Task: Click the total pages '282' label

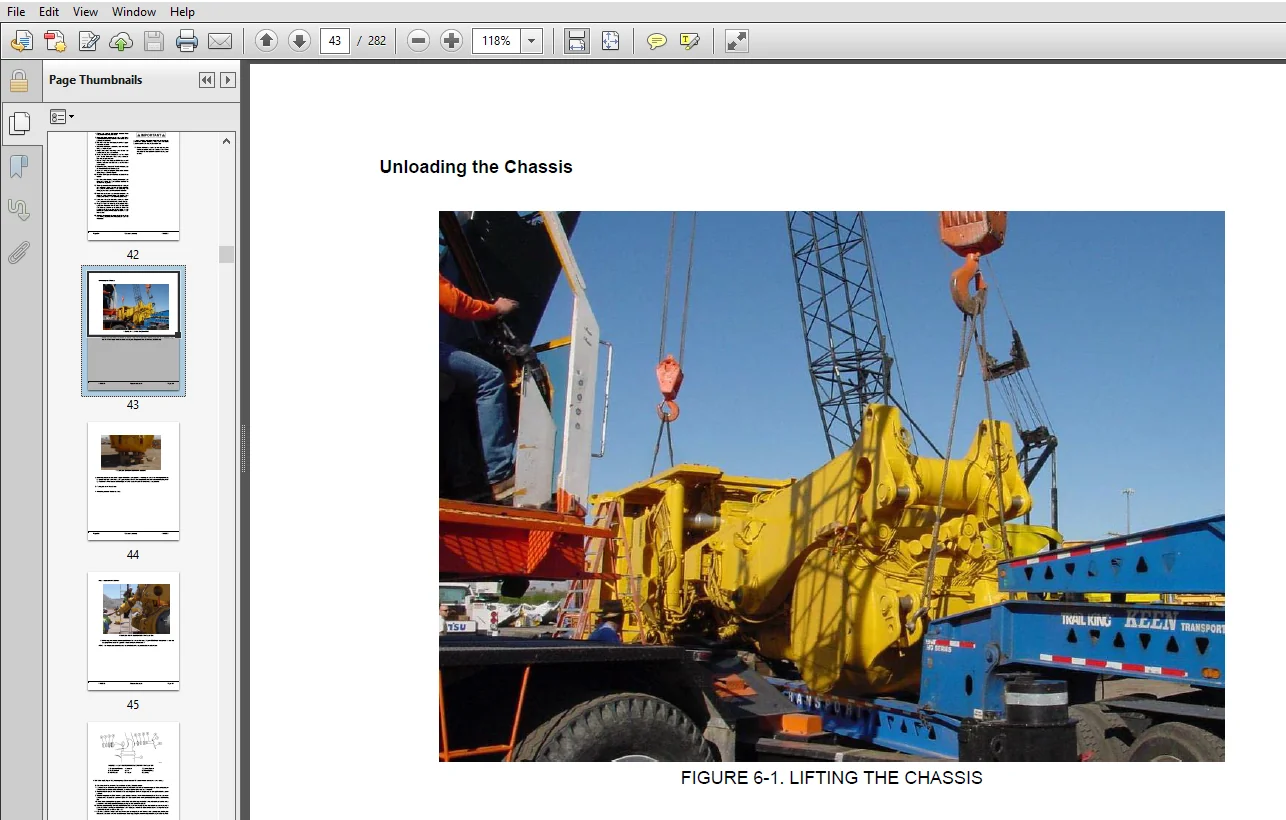Action: coord(377,41)
